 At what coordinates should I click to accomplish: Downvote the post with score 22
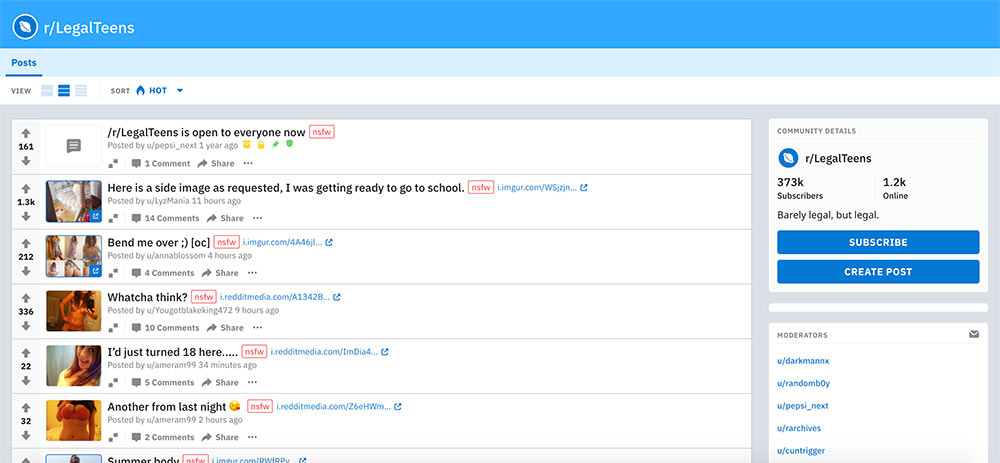(26, 380)
